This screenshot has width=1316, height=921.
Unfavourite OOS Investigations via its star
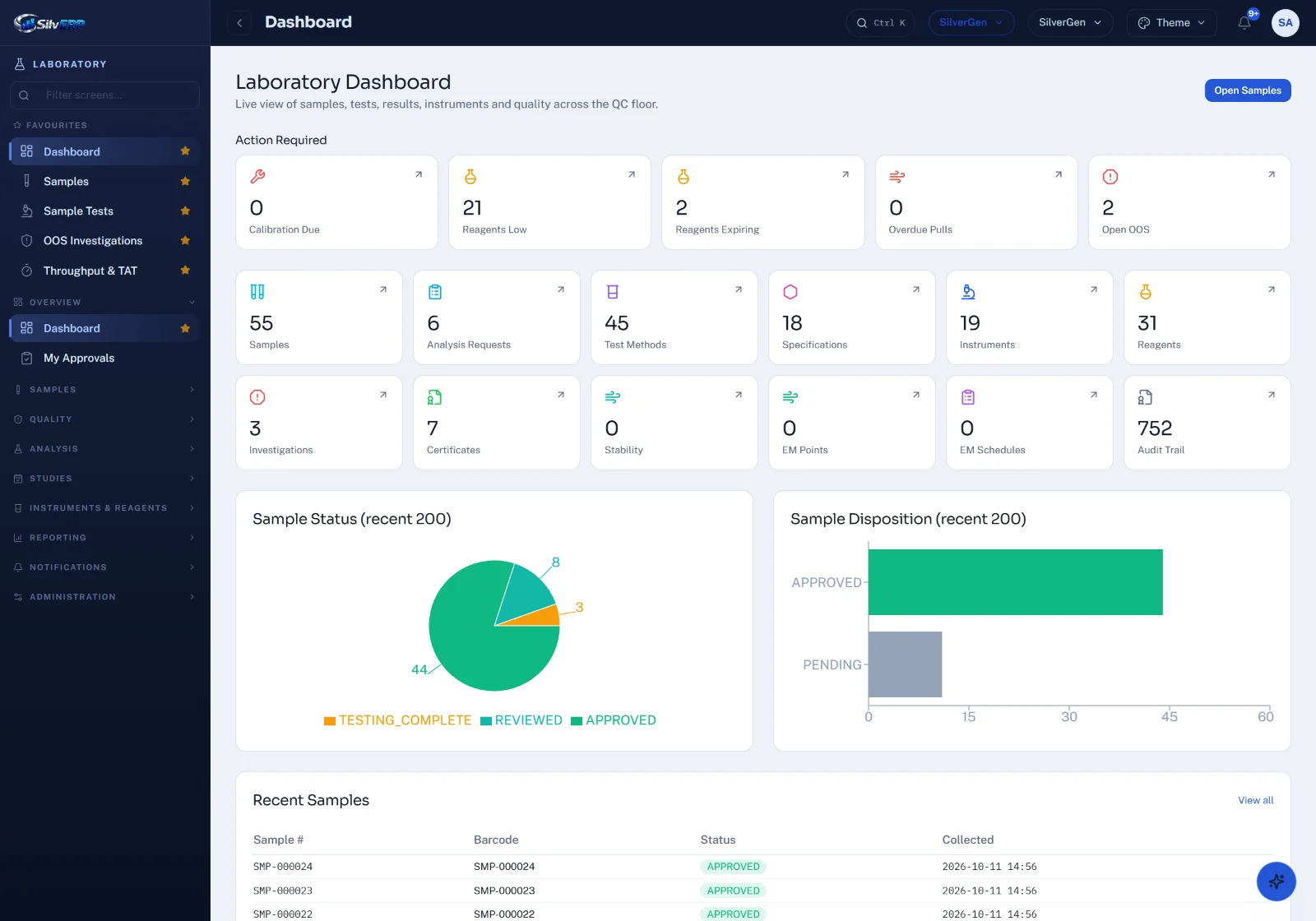[185, 240]
